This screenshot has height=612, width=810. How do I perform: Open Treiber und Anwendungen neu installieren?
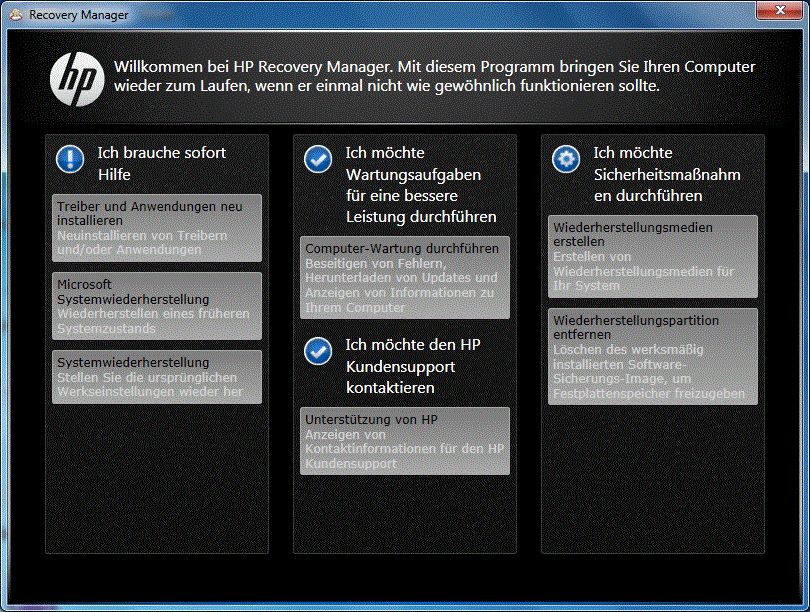[x=157, y=228]
